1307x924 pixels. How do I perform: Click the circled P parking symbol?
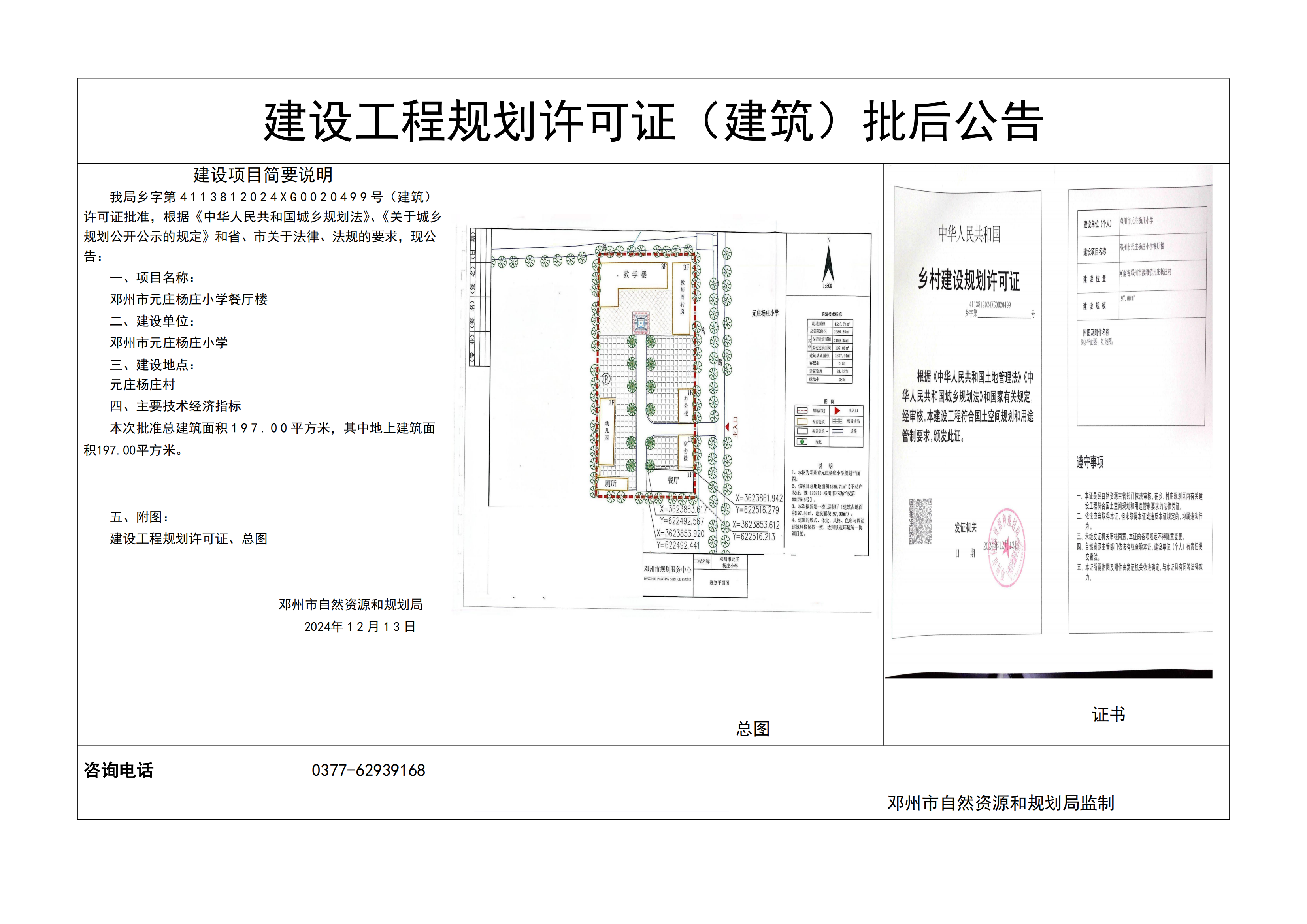coord(606,378)
